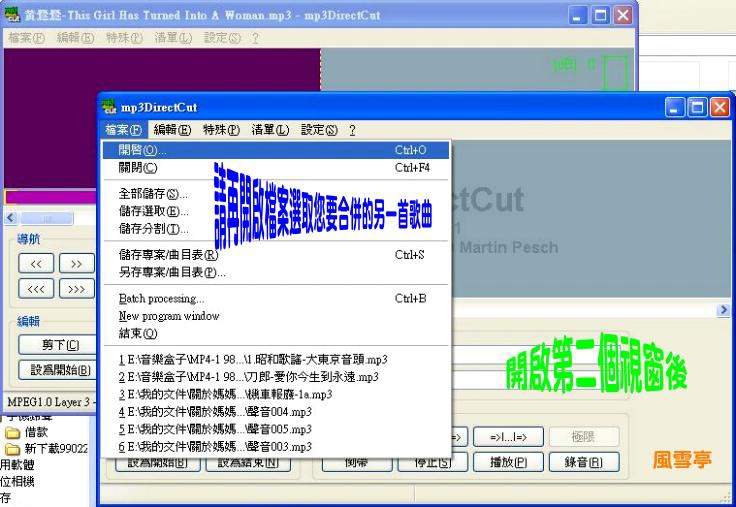Click the >> navigation button in background window
The height and width of the screenshot is (507, 736).
[77, 263]
